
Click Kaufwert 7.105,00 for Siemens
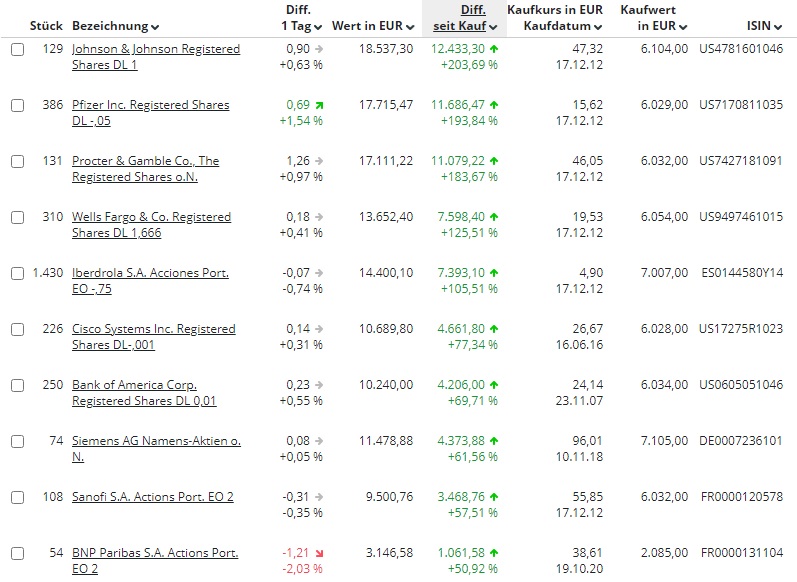664,440
